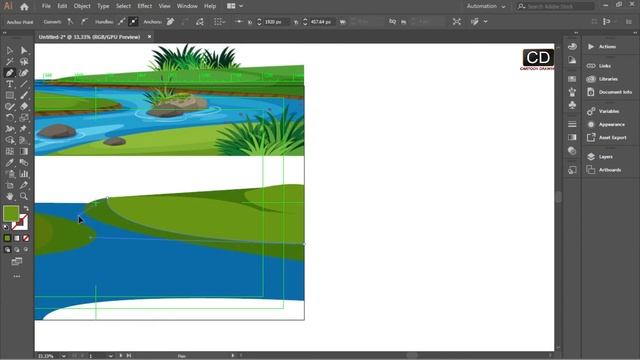Select the Zoom magnifier tool
Screen dimensions: 640x360
click(x=24, y=196)
